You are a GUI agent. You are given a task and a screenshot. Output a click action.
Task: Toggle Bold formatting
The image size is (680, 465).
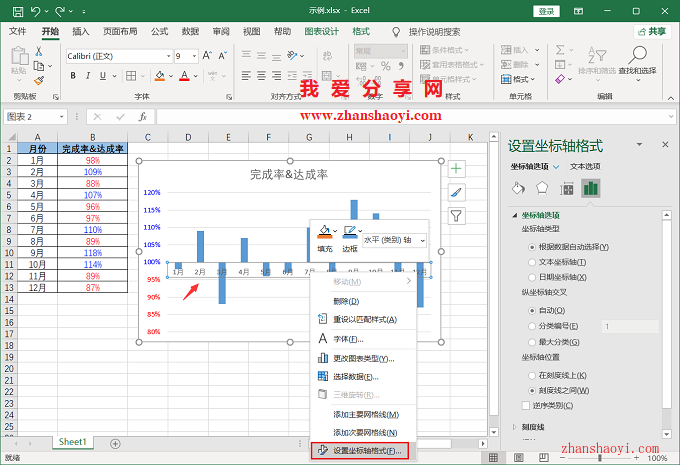(x=73, y=76)
